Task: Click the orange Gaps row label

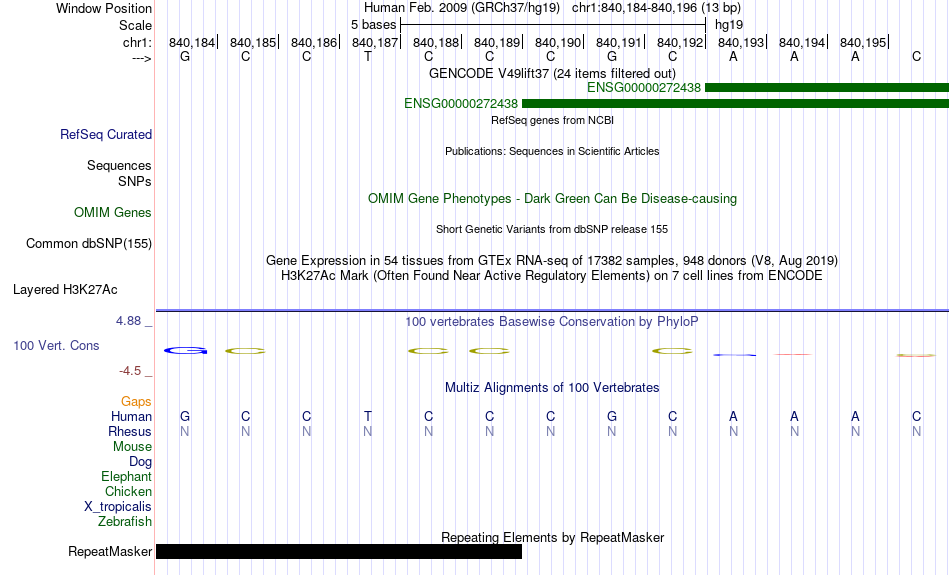Action: coord(136,402)
